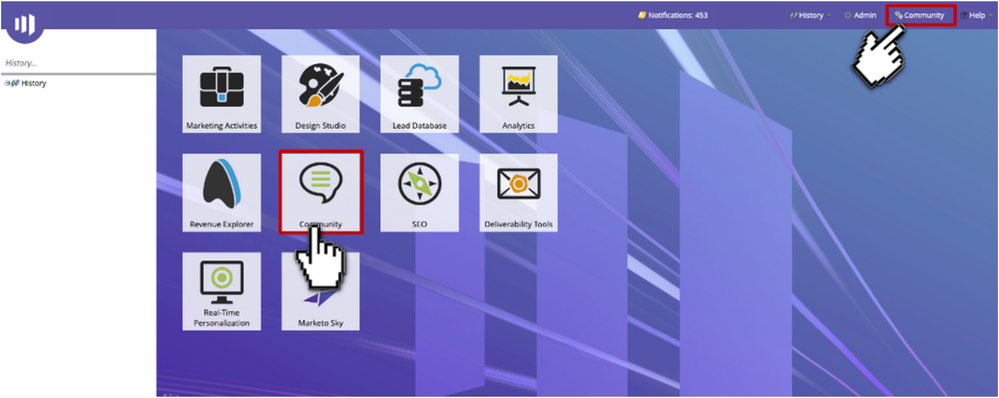Open the Design Studio tile
Image resolution: width=999 pixels, height=398 pixels.
(320, 94)
